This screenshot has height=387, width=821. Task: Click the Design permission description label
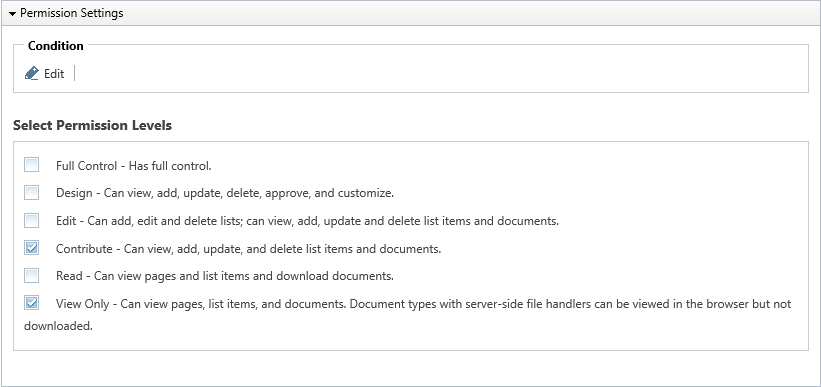pyautogui.click(x=225, y=193)
